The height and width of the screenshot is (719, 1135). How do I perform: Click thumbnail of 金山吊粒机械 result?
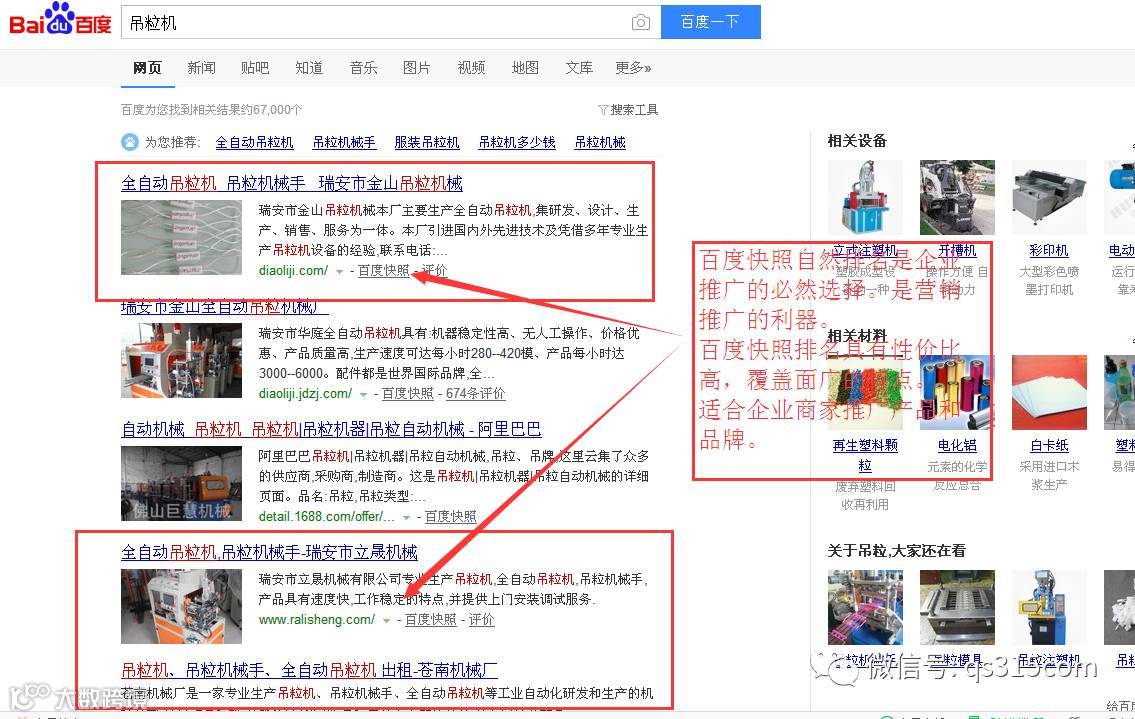181,237
